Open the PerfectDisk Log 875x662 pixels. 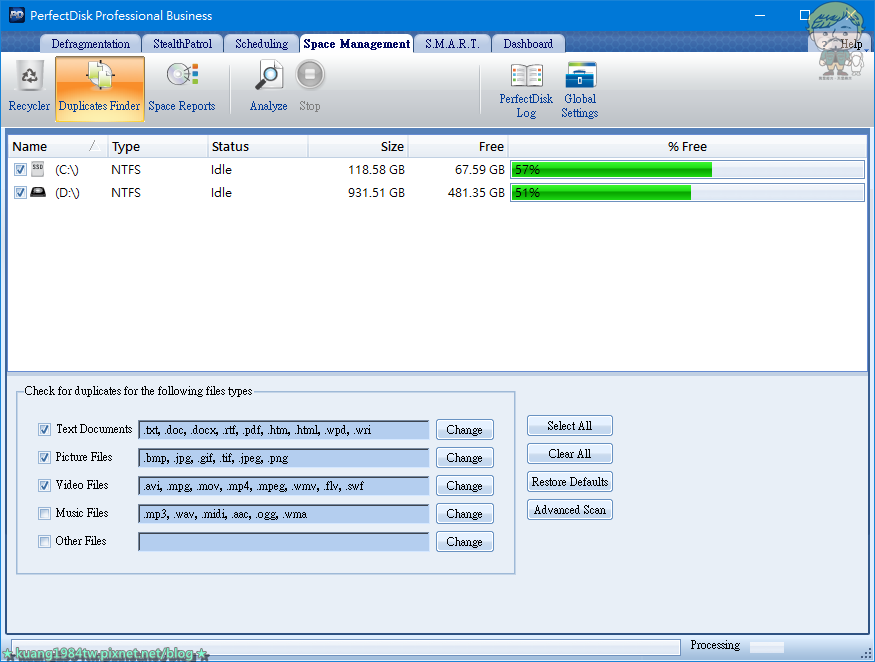(526, 90)
